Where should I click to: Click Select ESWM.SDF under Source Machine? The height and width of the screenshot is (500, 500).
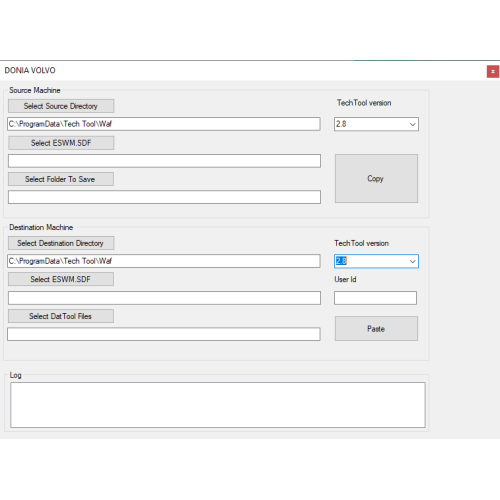[x=61, y=143]
